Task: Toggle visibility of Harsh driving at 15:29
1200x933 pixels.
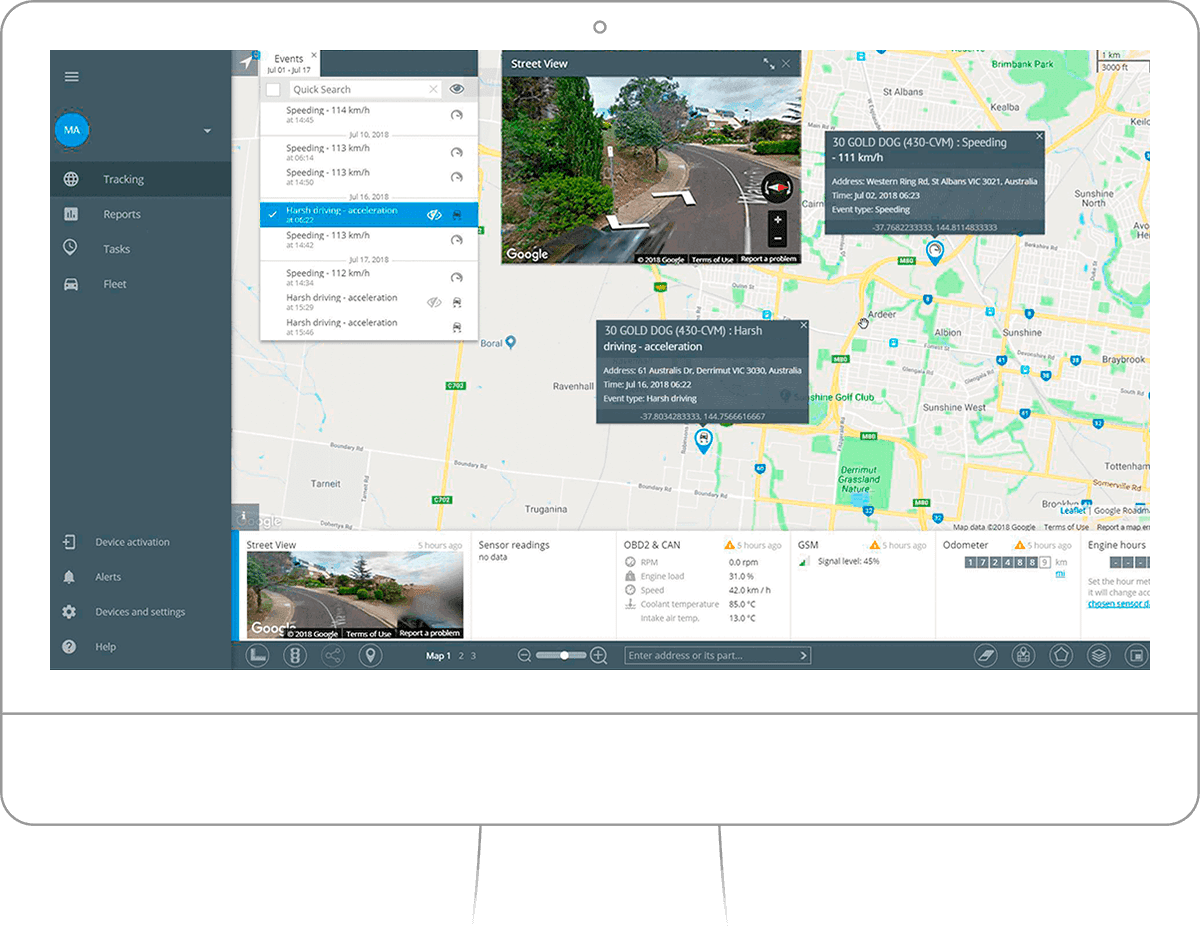Action: [434, 302]
